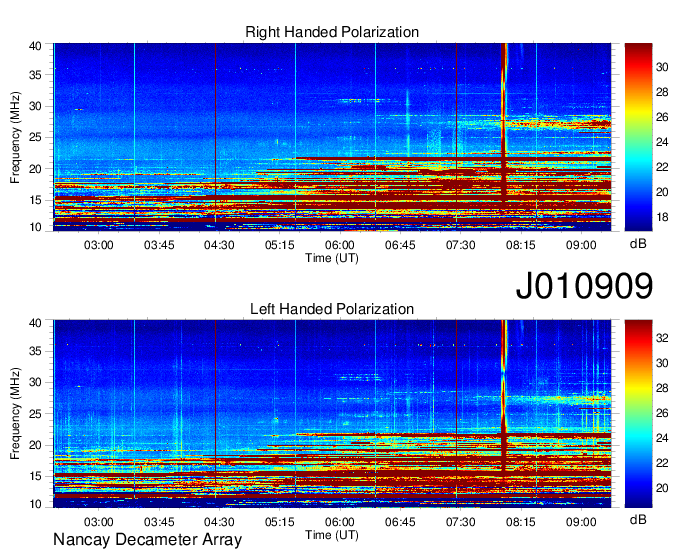Image resolution: width=680 pixels, height=552 pixels.
Task: Click the "dB" unit label below the upper colorbar
Action: (x=638, y=244)
